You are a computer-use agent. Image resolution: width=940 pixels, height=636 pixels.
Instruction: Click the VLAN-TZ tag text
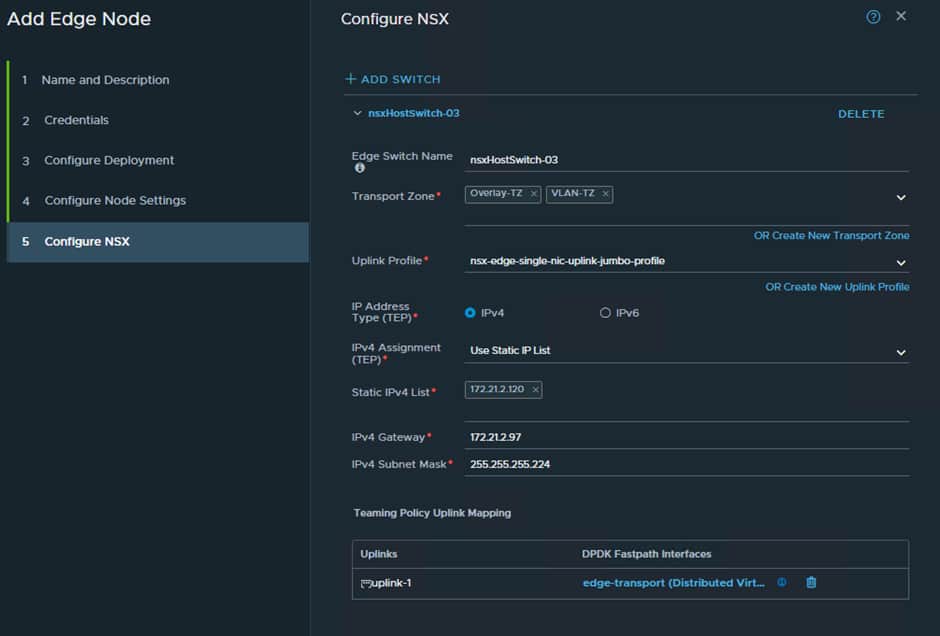coord(573,193)
